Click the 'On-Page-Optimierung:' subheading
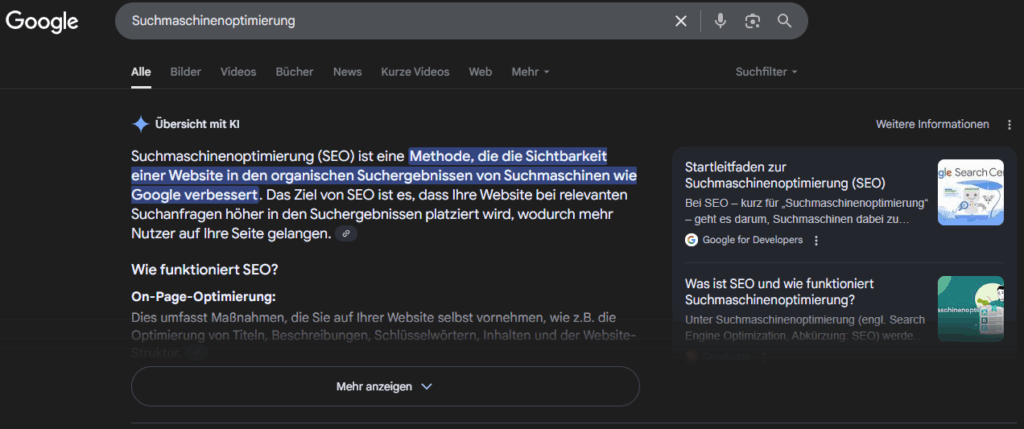 coord(203,296)
